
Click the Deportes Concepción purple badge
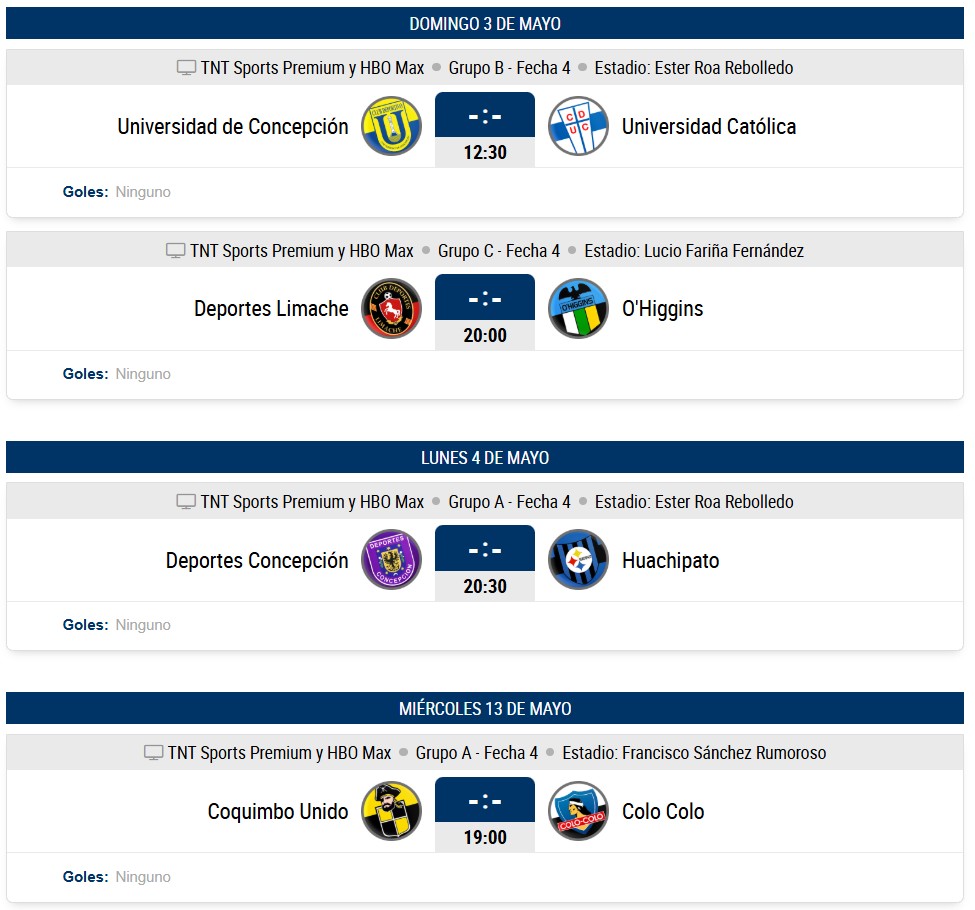[x=391, y=560]
